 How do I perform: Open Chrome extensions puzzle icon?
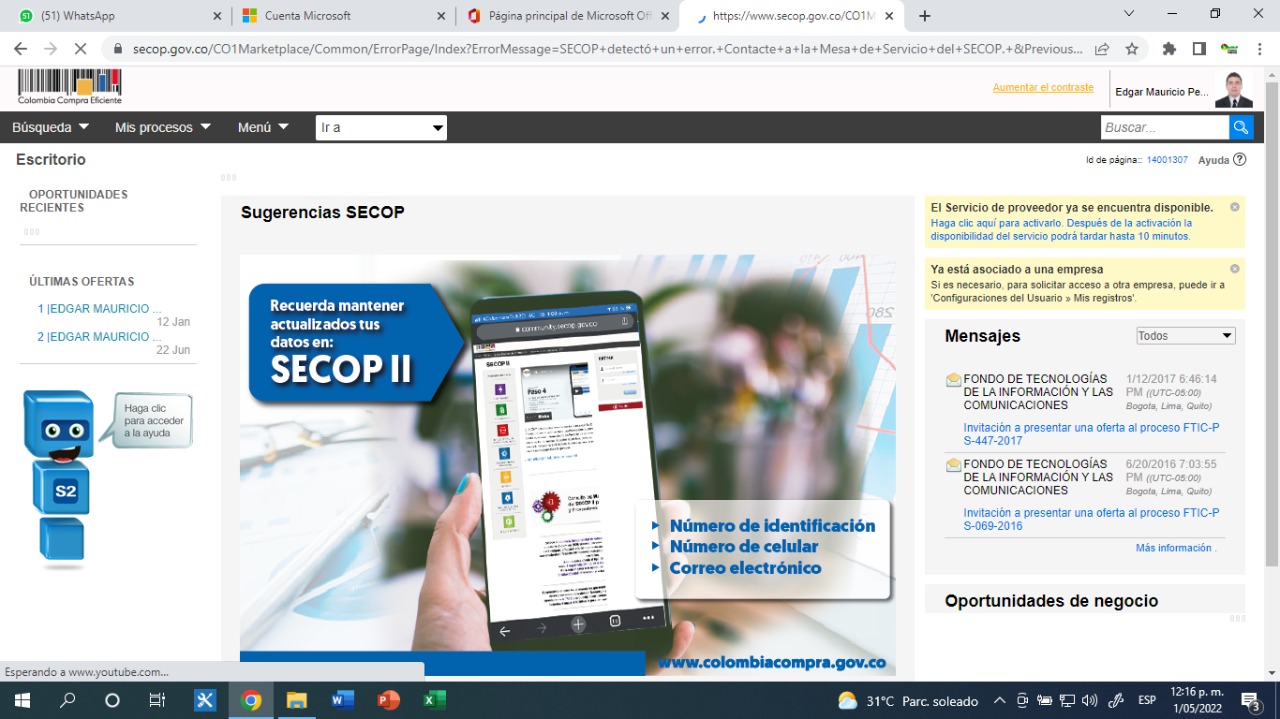coord(1169,48)
